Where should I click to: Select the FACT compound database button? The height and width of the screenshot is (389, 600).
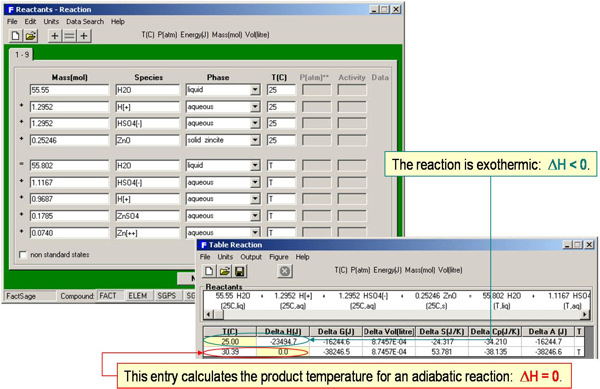tap(108, 296)
